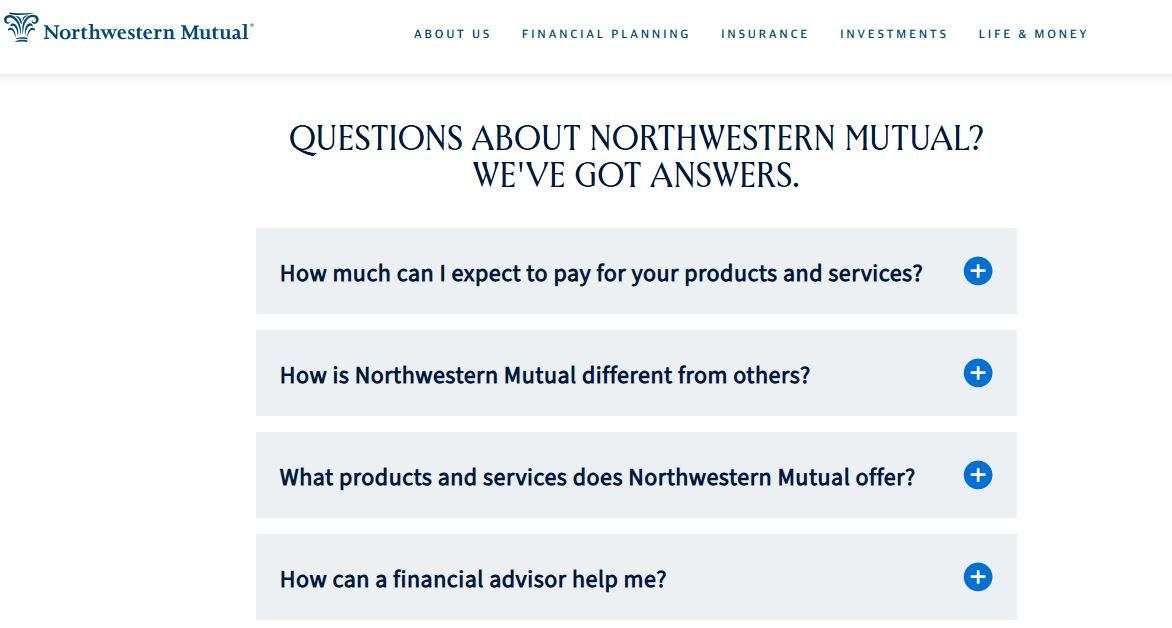Click the plus icon for the financial advisor question
Image resolution: width=1172 pixels, height=628 pixels.
(x=977, y=577)
